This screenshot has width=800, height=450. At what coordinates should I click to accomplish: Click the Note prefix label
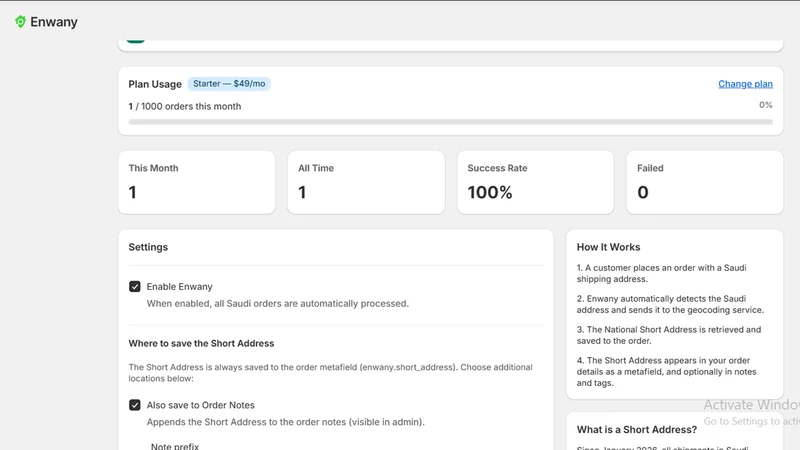pyautogui.click(x=175, y=446)
